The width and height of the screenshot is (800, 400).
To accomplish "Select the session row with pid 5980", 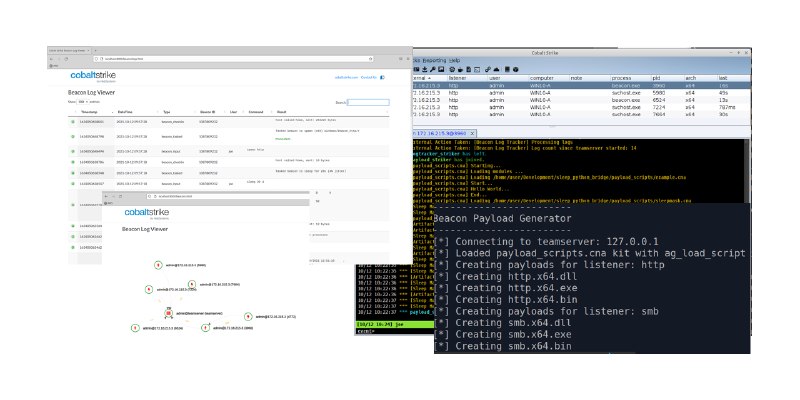I will click(581, 93).
